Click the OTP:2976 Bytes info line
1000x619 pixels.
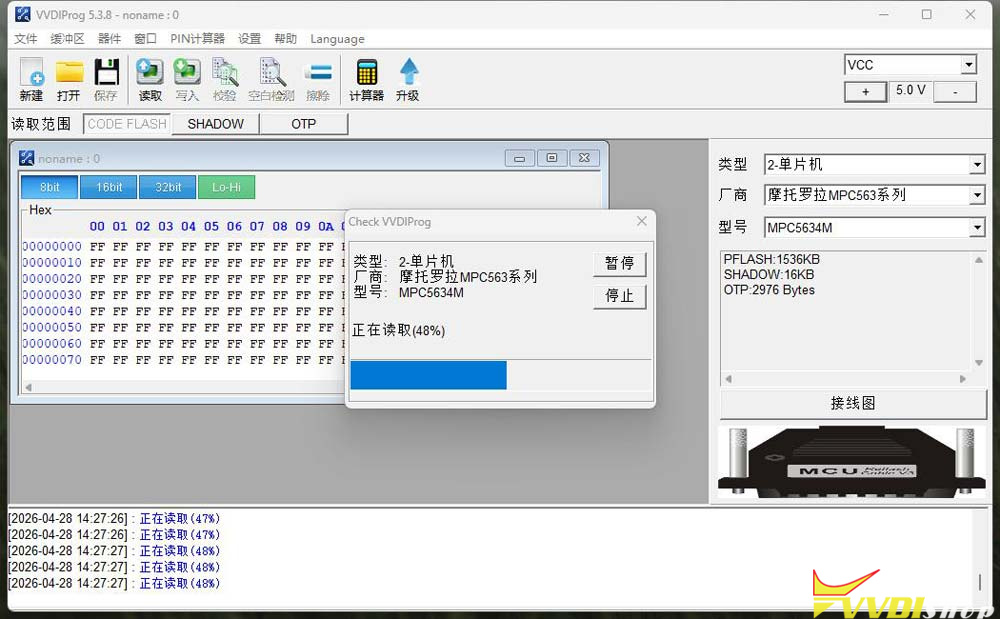(x=769, y=290)
